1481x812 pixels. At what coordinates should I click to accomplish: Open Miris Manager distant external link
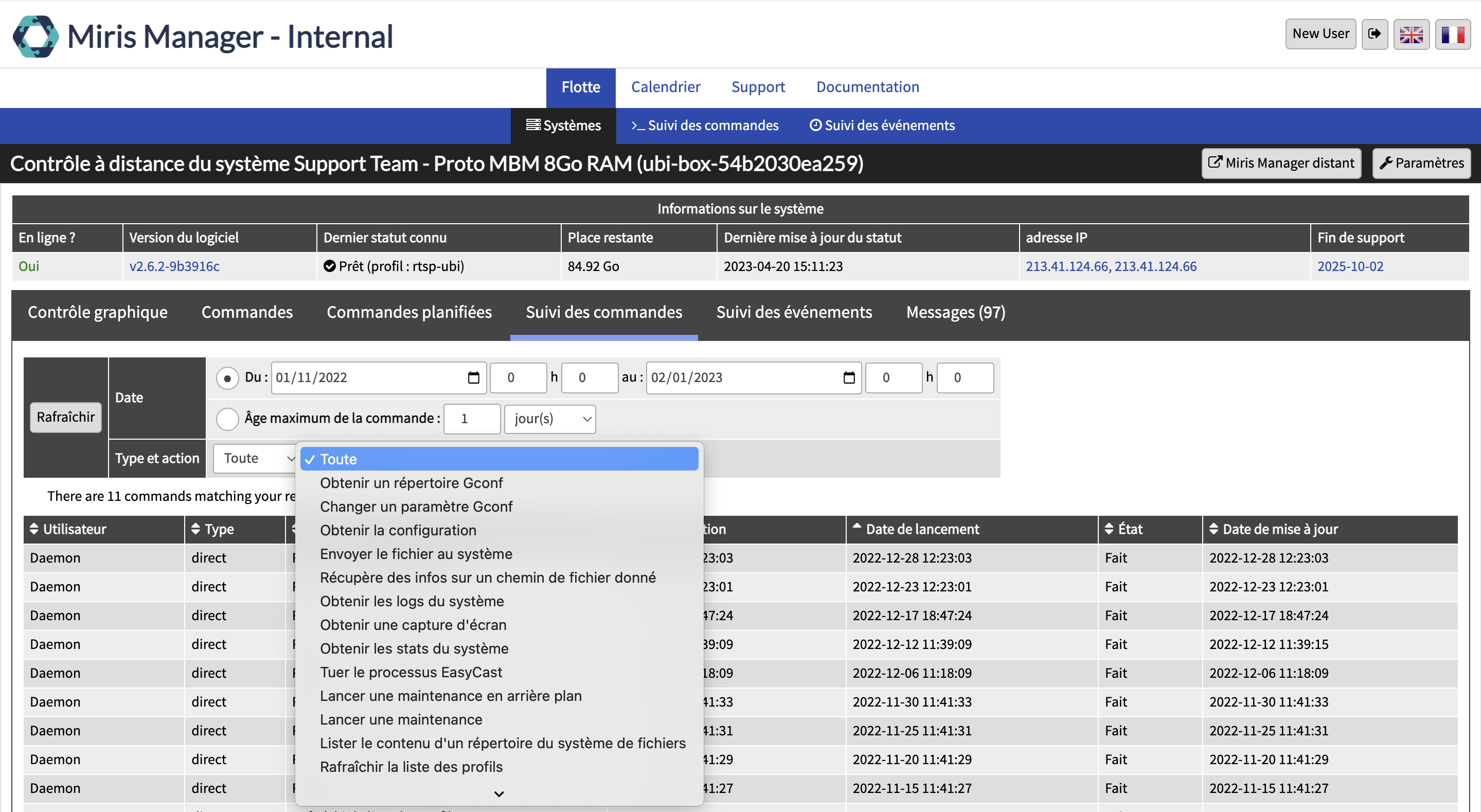point(1281,163)
